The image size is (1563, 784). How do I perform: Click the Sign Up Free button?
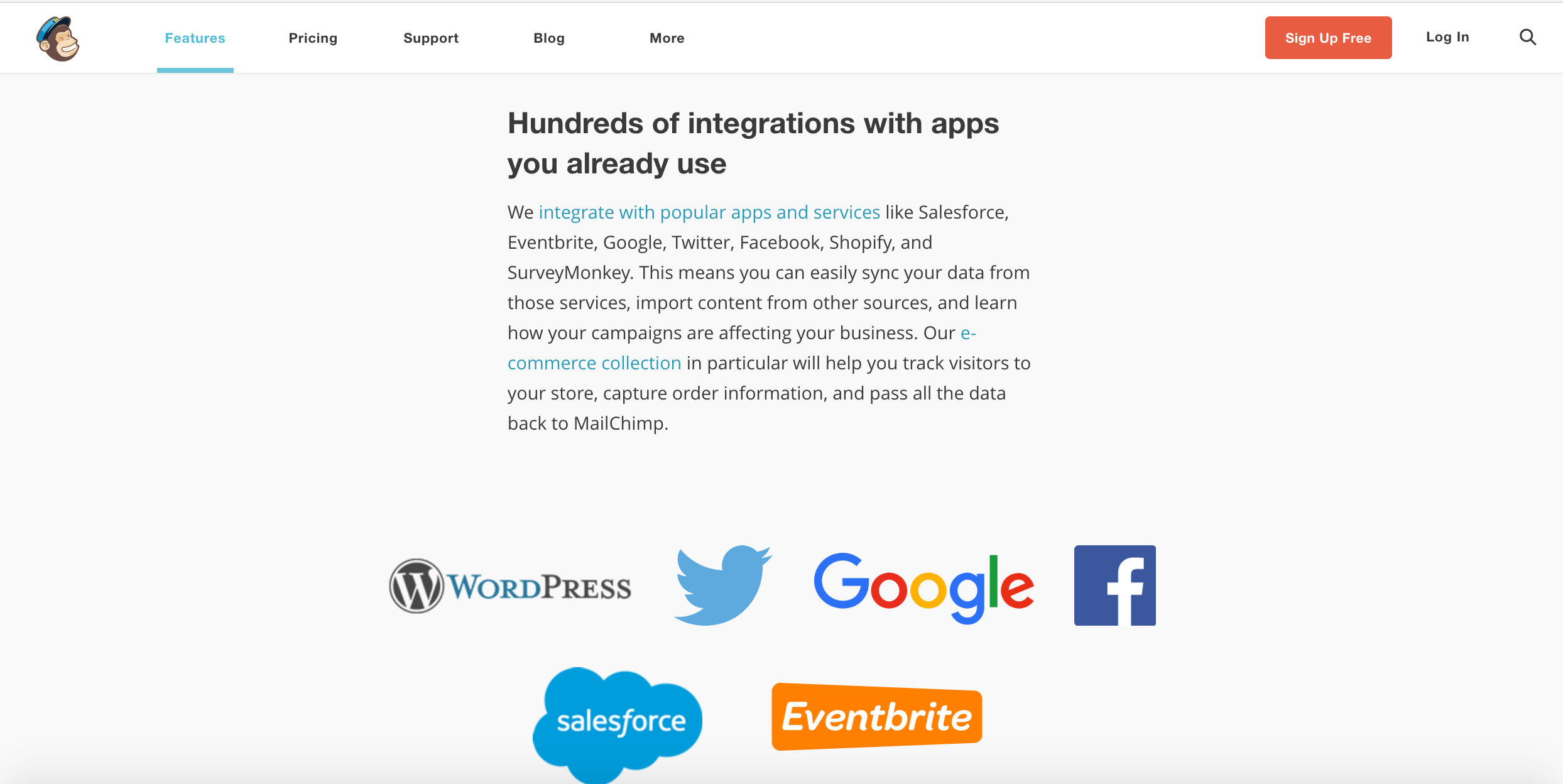pos(1329,38)
